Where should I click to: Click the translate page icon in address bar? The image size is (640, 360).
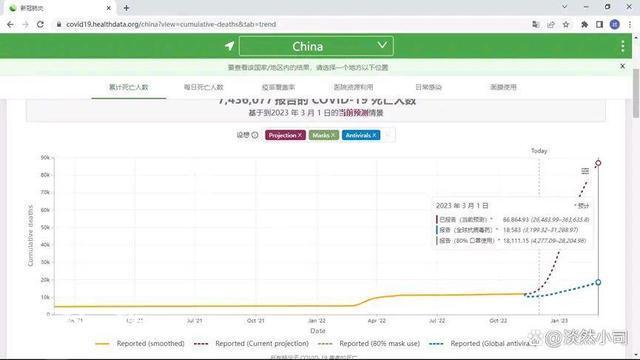click(x=536, y=24)
